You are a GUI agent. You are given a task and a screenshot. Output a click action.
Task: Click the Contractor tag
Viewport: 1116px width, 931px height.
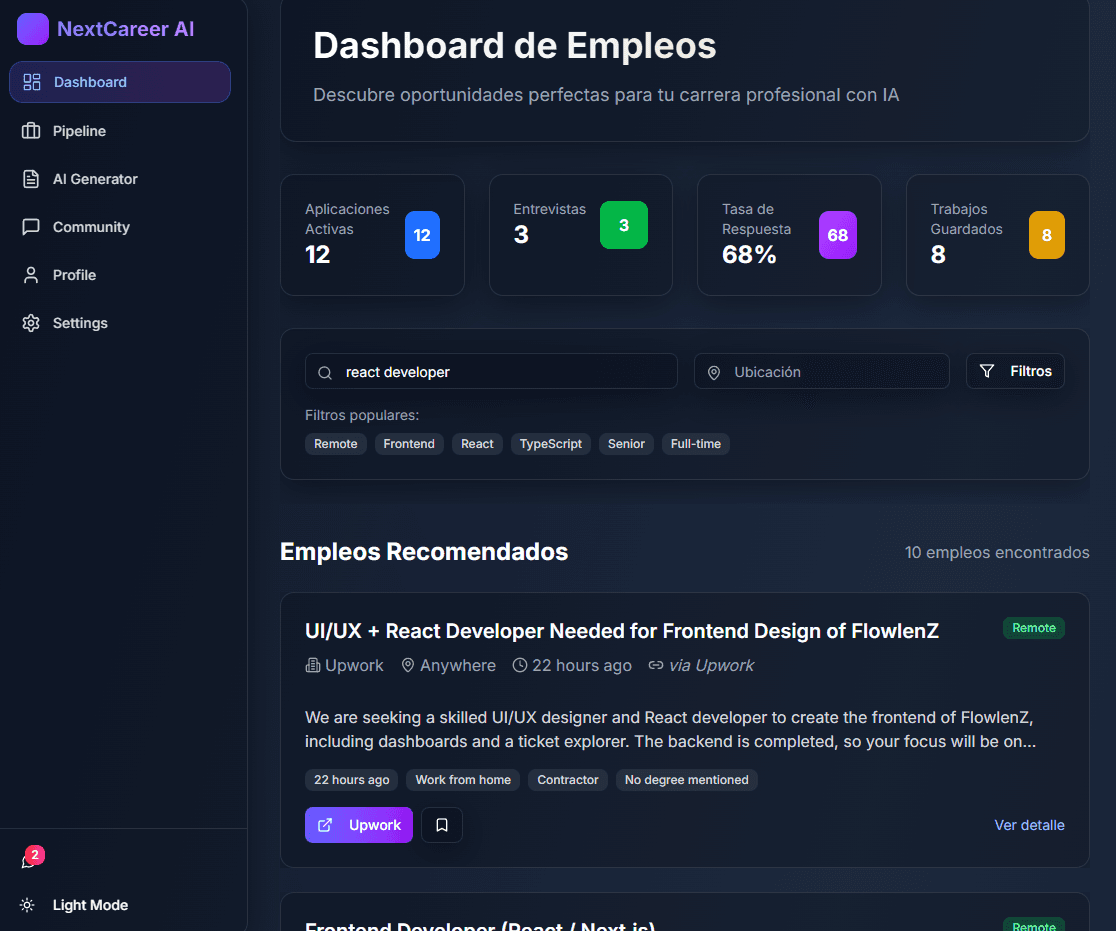(568, 780)
